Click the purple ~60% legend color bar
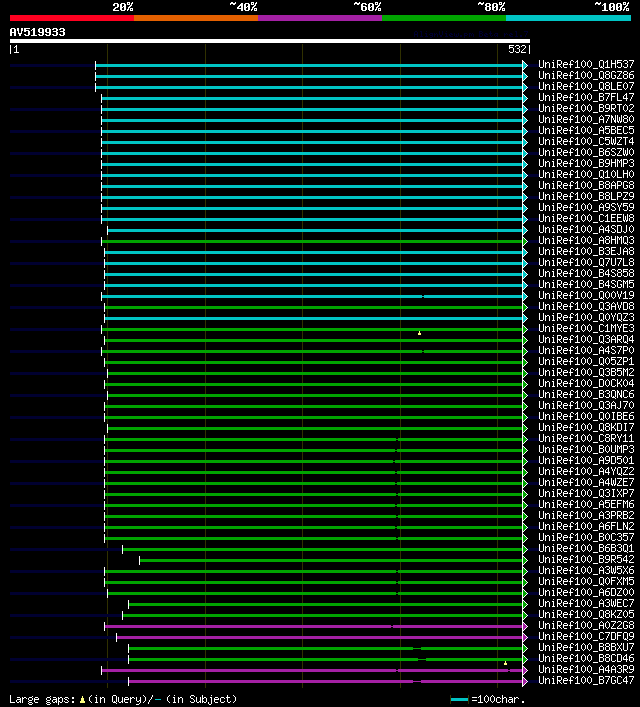The width and height of the screenshot is (640, 707). click(x=320, y=18)
